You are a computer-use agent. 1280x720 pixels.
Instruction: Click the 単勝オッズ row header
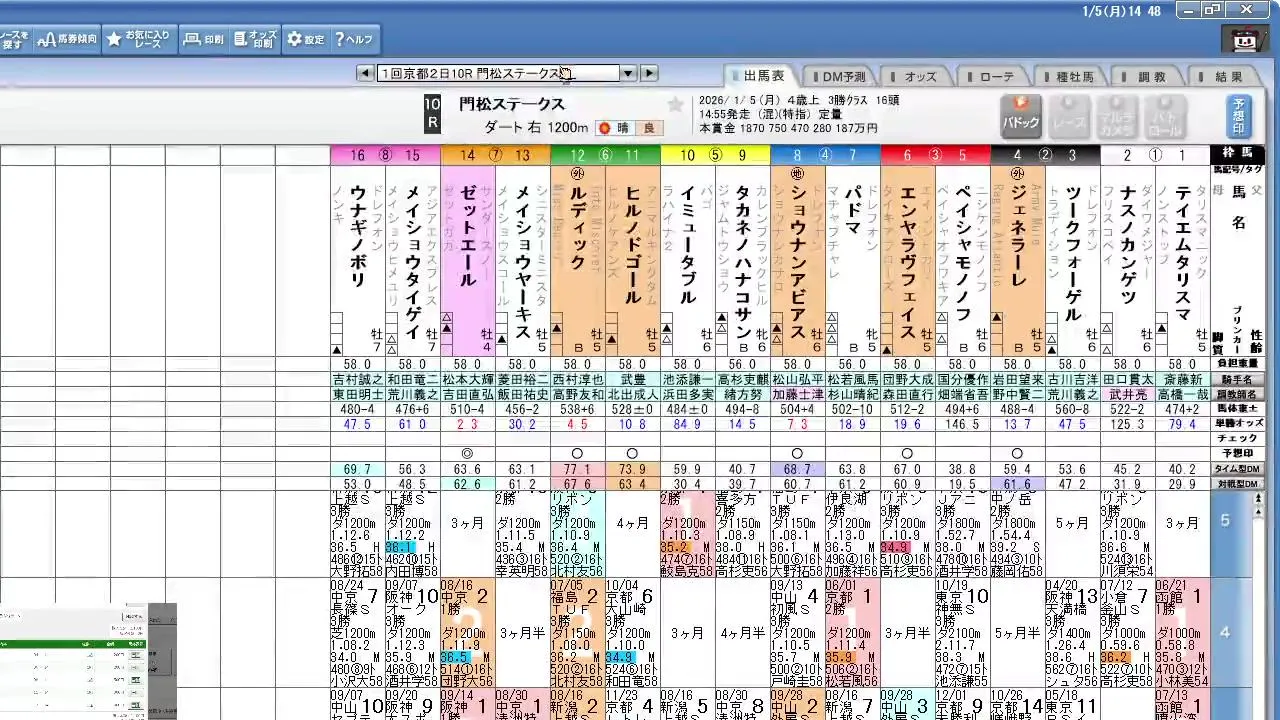click(x=1237, y=424)
